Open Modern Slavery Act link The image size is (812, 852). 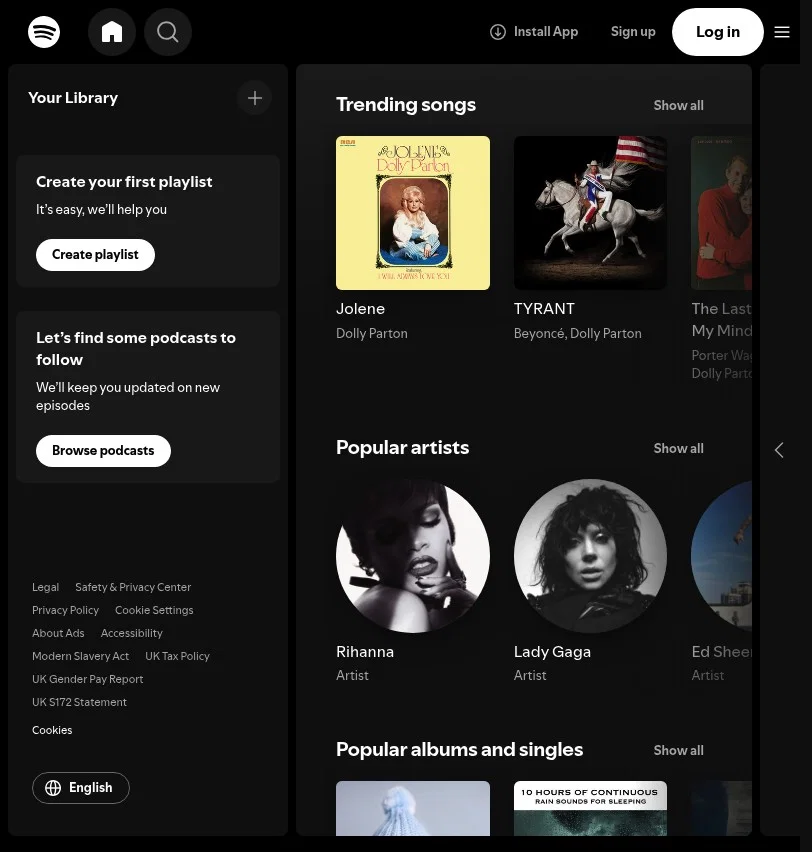[x=80, y=656]
